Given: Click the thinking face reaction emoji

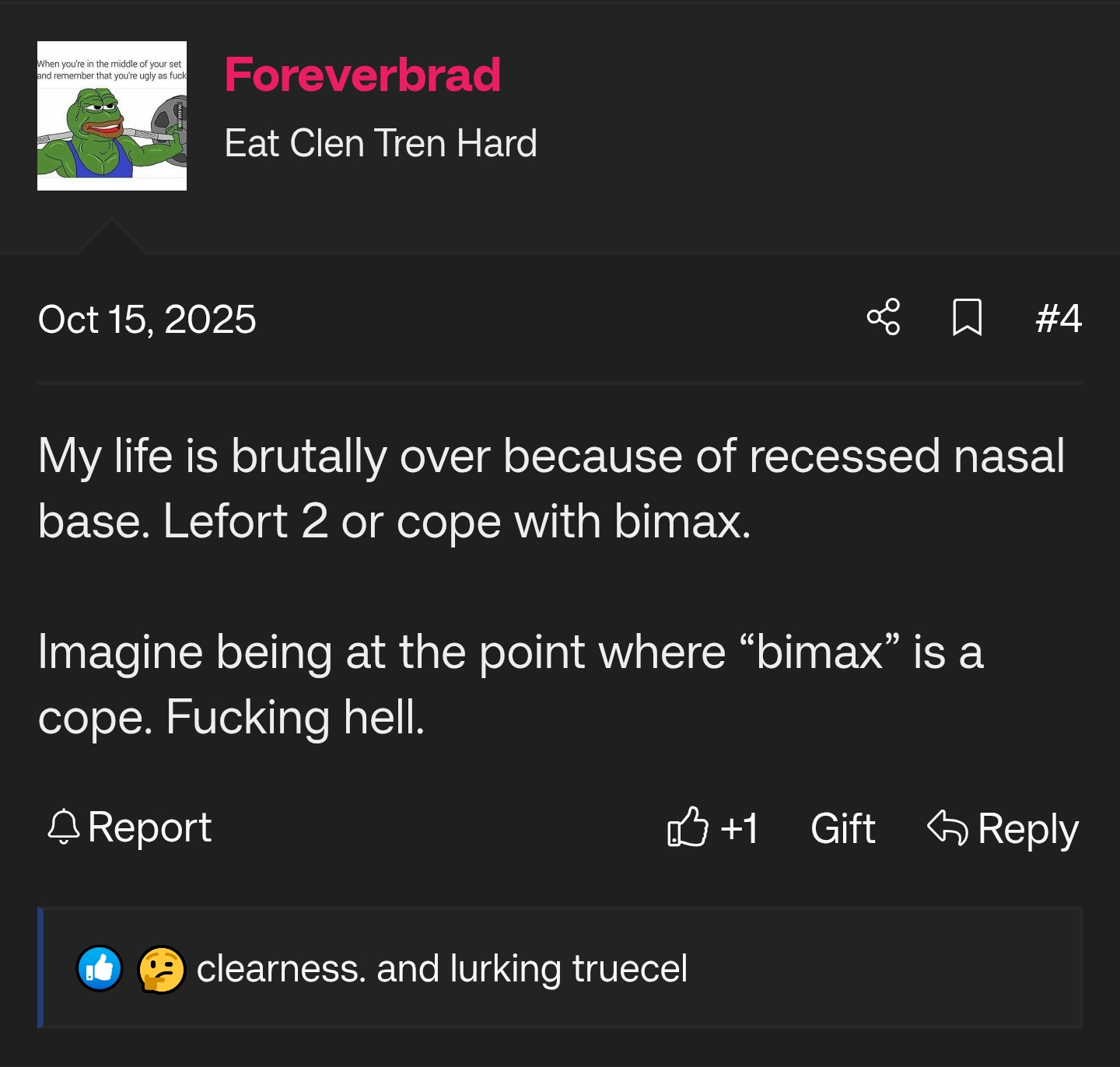Looking at the screenshot, I should 161,967.
